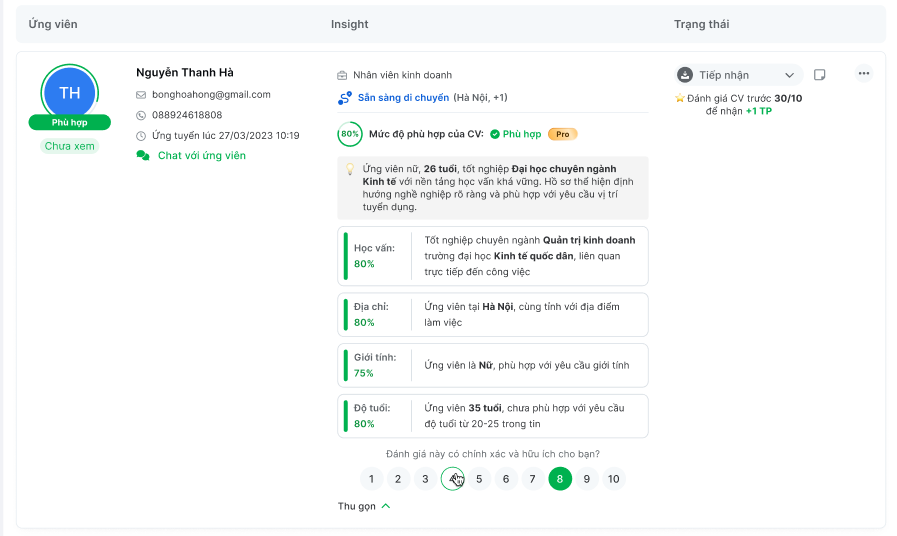Click the green check Phù hợp icon

[x=495, y=134]
